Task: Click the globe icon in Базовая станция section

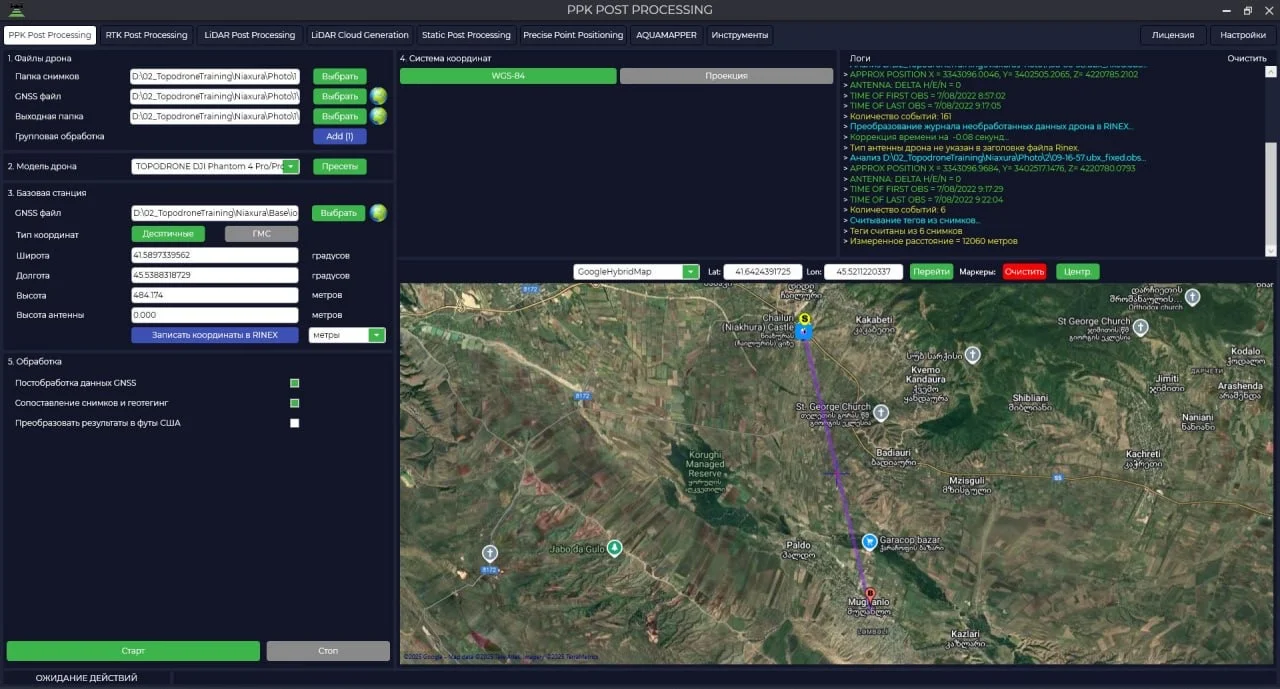Action: click(x=378, y=213)
